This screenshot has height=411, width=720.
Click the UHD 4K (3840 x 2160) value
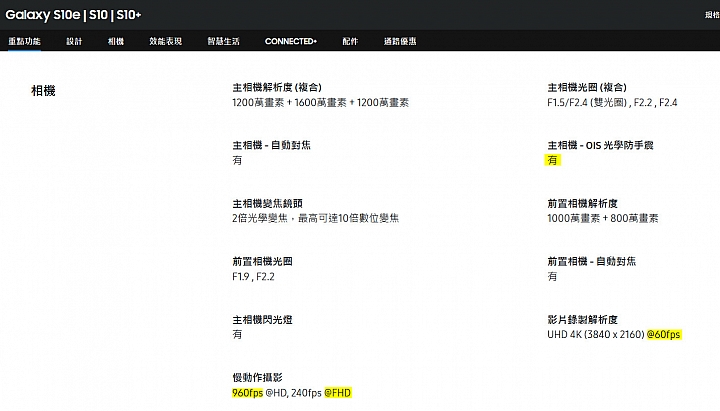pos(596,334)
